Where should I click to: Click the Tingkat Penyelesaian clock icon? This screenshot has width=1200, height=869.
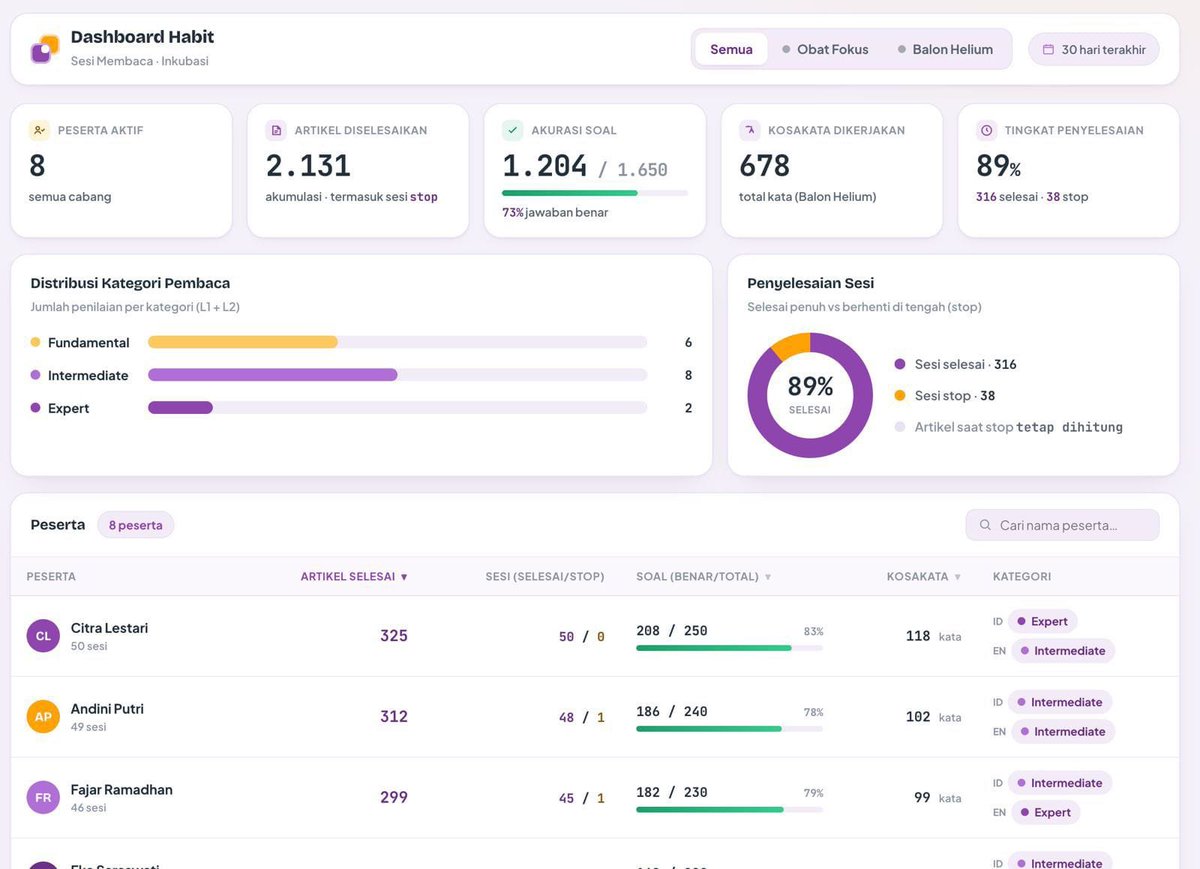pos(986,130)
